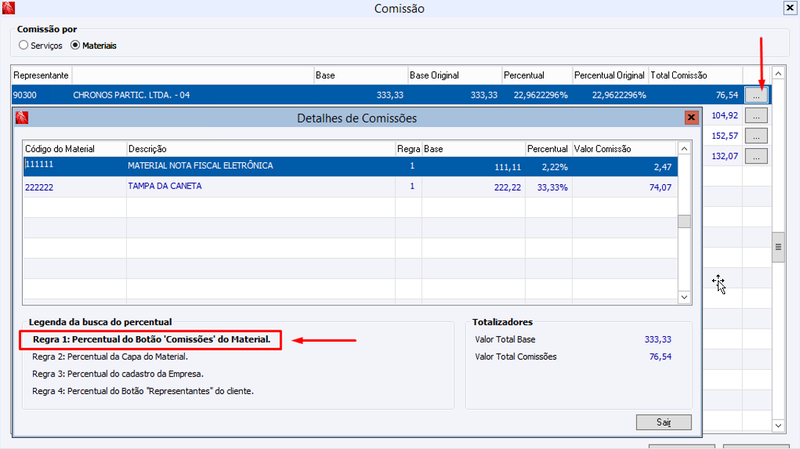Click the Base Original column header
This screenshot has width=800, height=449.
pos(455,76)
